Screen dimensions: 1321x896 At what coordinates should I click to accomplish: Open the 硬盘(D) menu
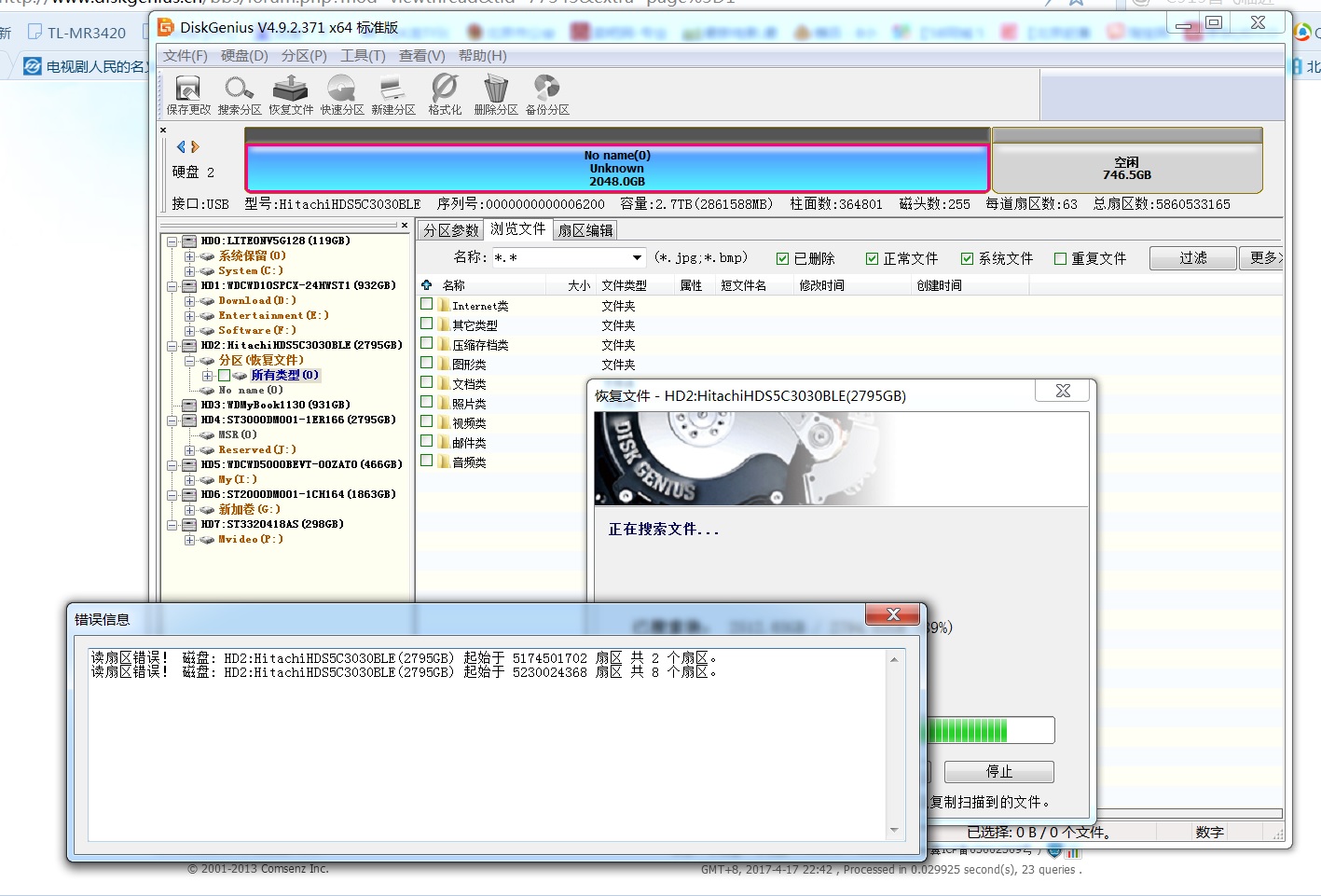pos(244,56)
